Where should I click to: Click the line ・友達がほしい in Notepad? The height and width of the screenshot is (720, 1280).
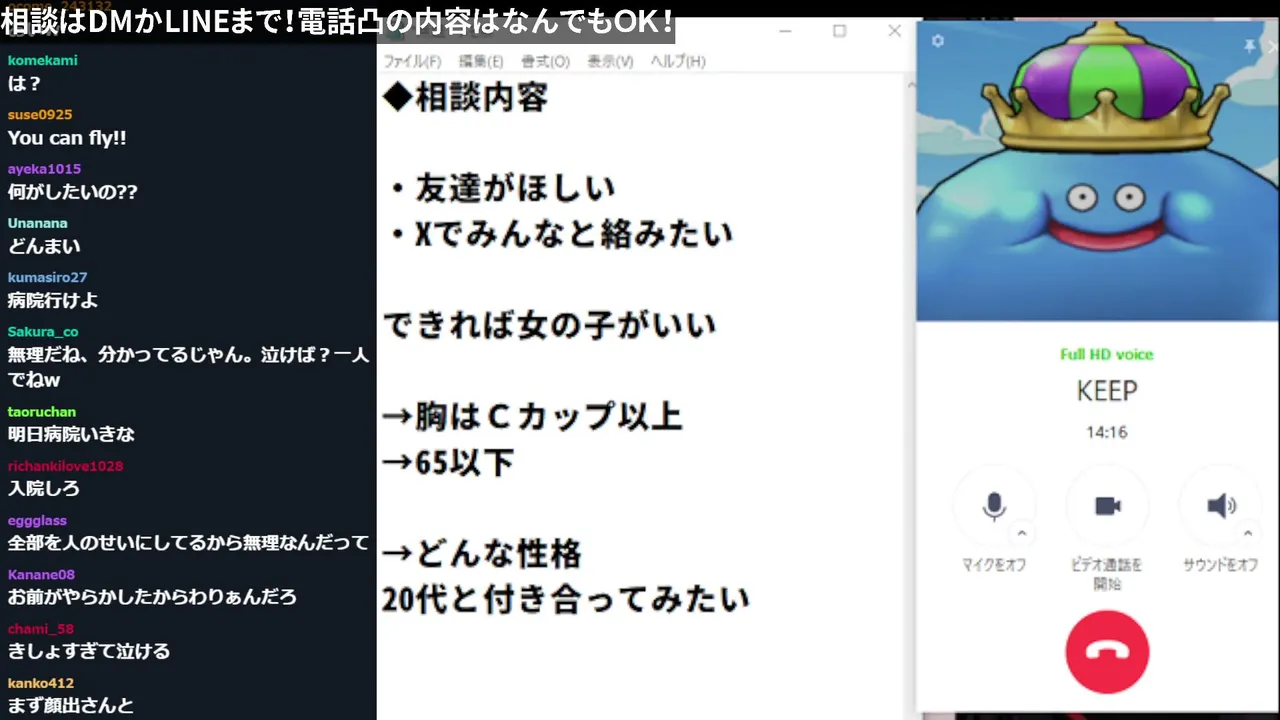point(500,187)
